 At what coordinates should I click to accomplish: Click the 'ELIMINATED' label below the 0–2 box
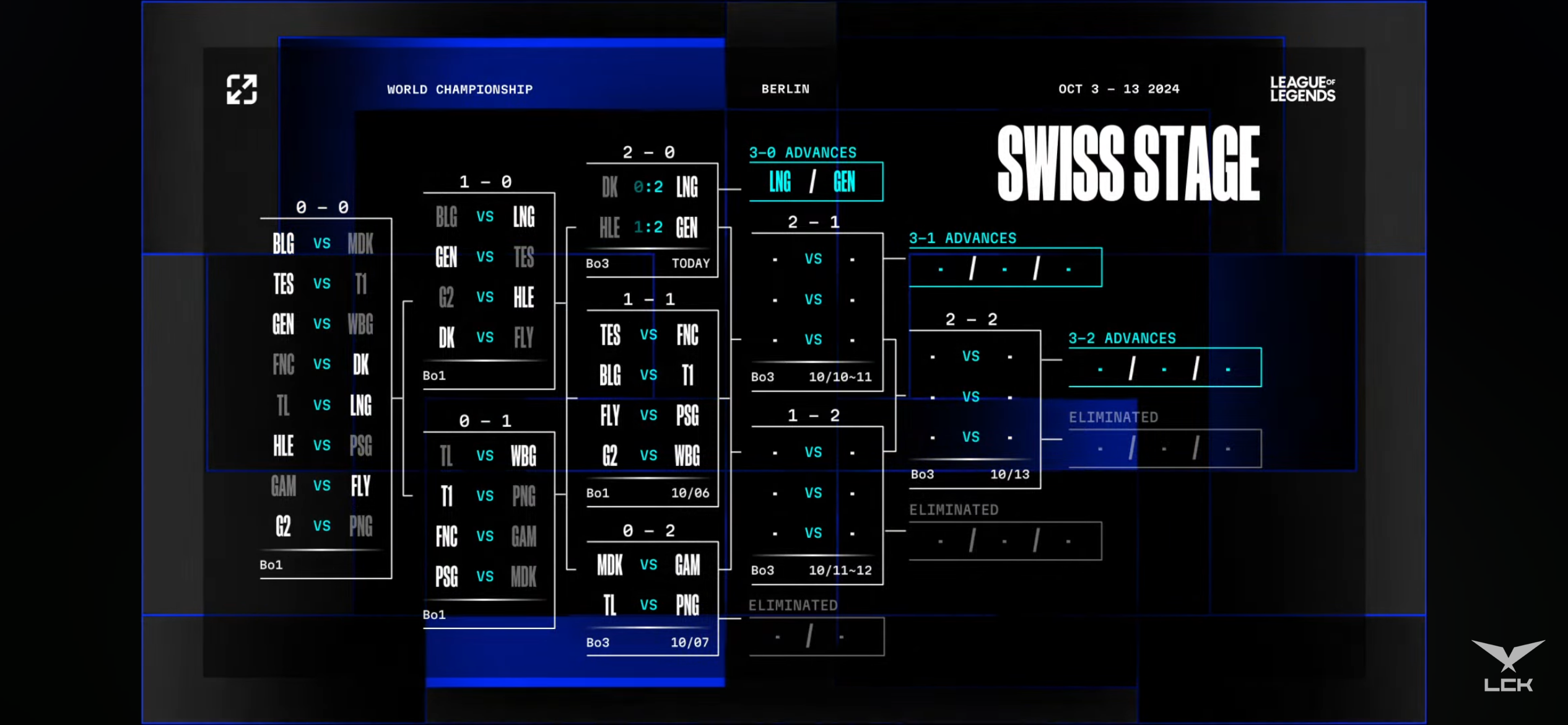793,605
